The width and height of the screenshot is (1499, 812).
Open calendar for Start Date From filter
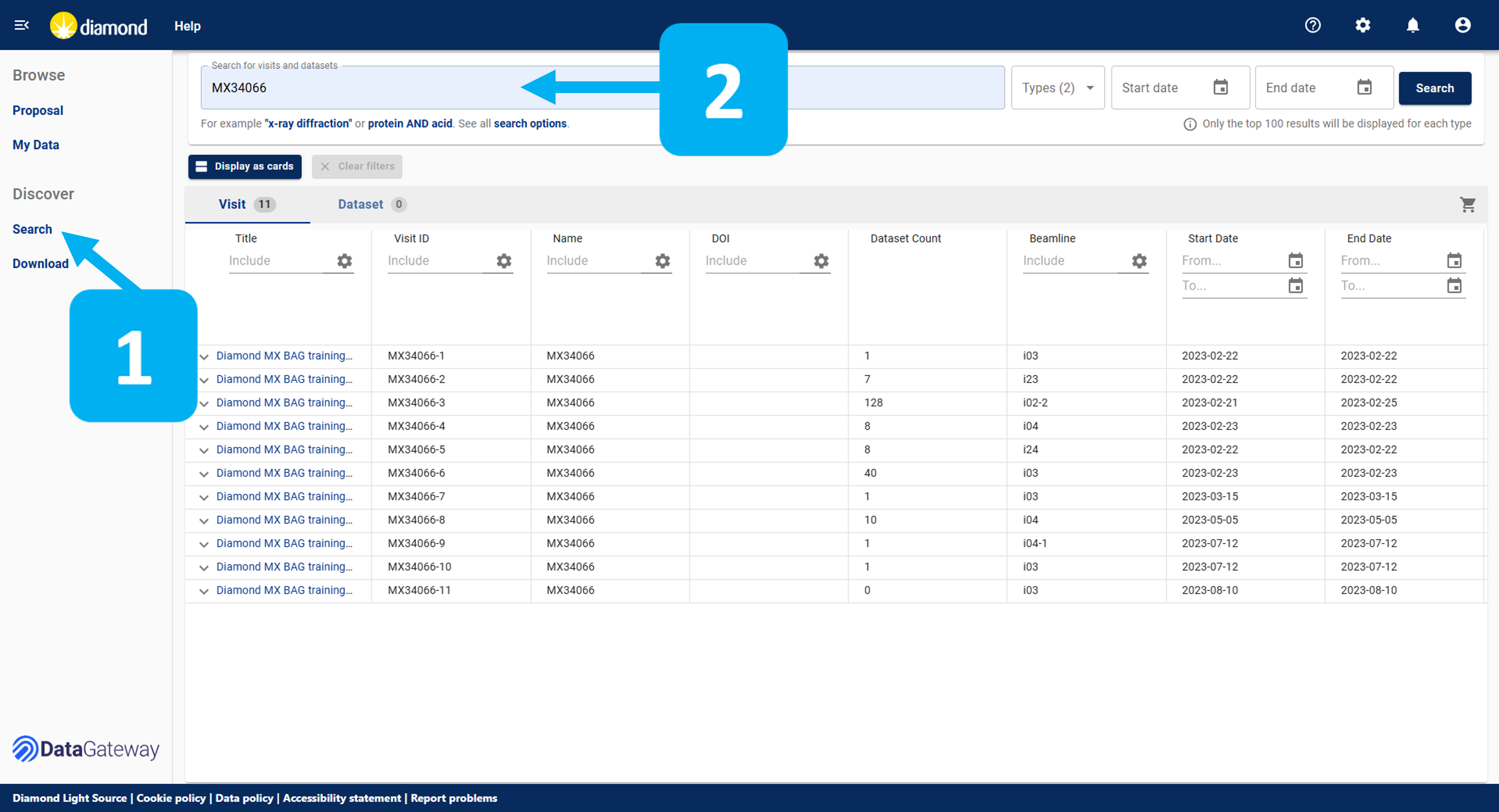[1295, 261]
